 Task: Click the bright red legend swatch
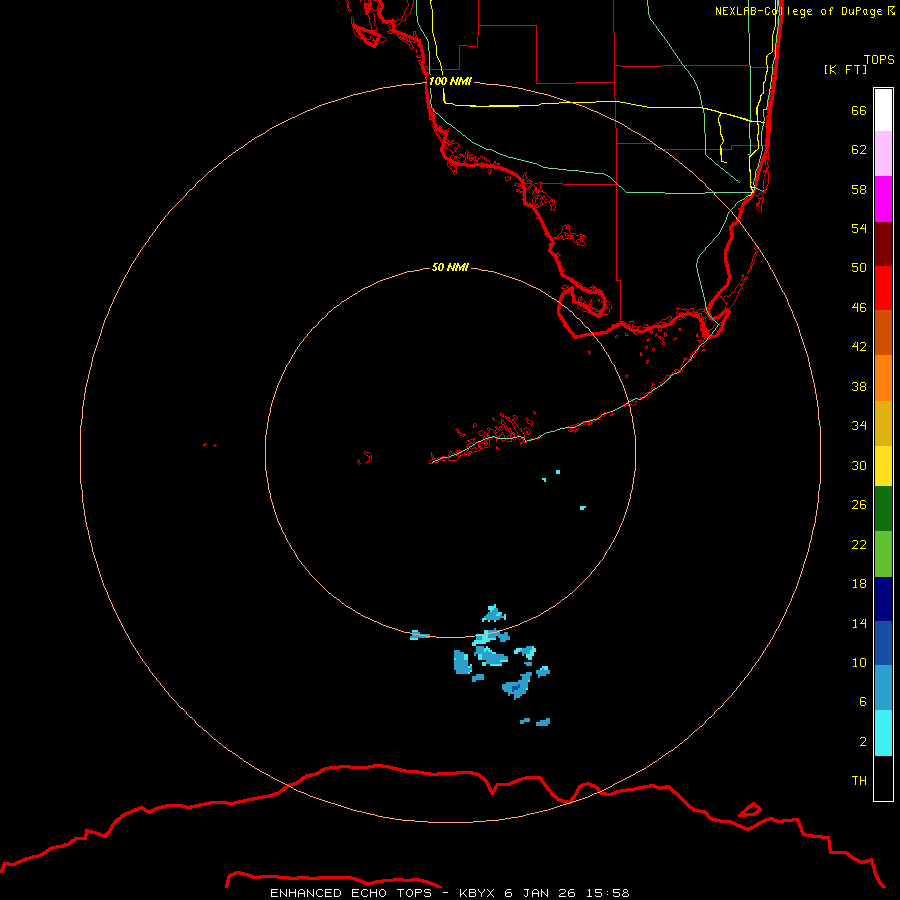(x=883, y=288)
